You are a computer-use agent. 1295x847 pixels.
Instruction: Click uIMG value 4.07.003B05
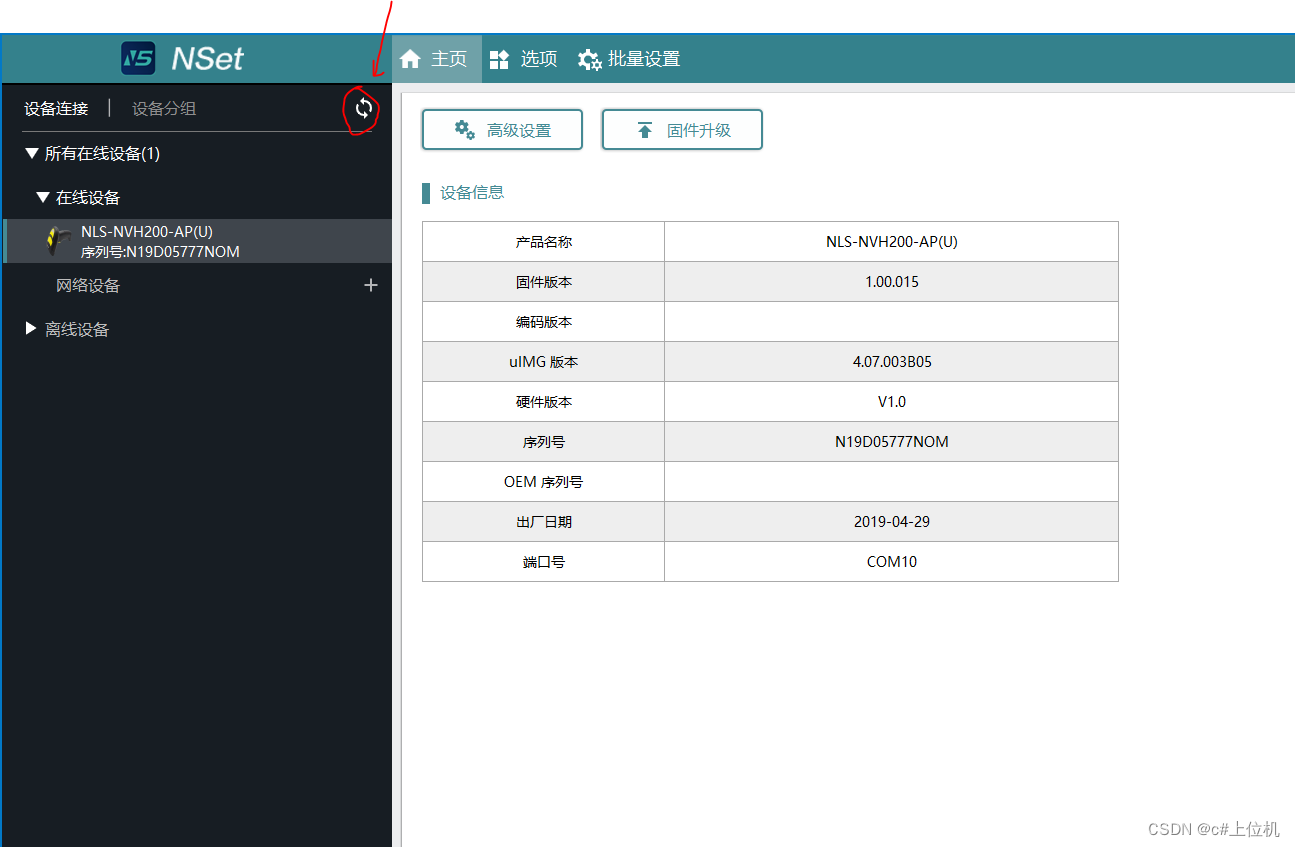(892, 362)
